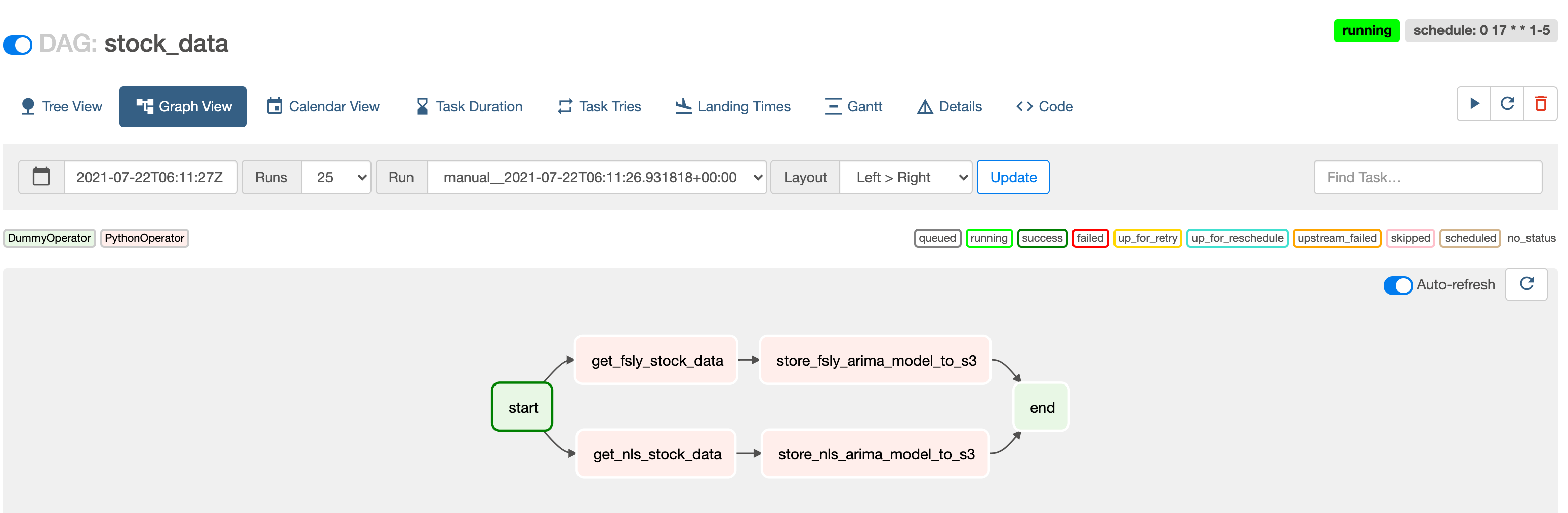
Task: Select the start task node
Action: 523,407
